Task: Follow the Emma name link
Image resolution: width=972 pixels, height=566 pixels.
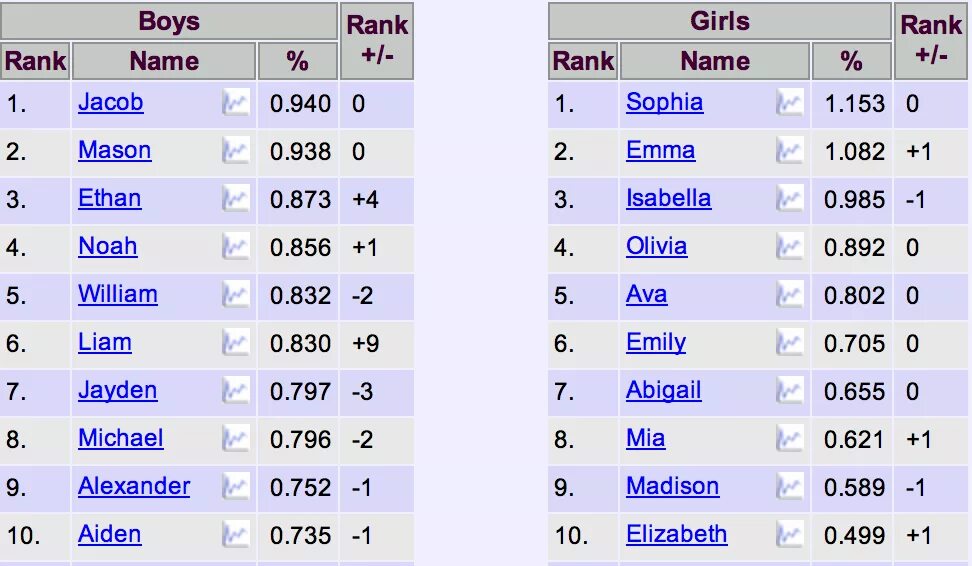Action: pos(661,150)
